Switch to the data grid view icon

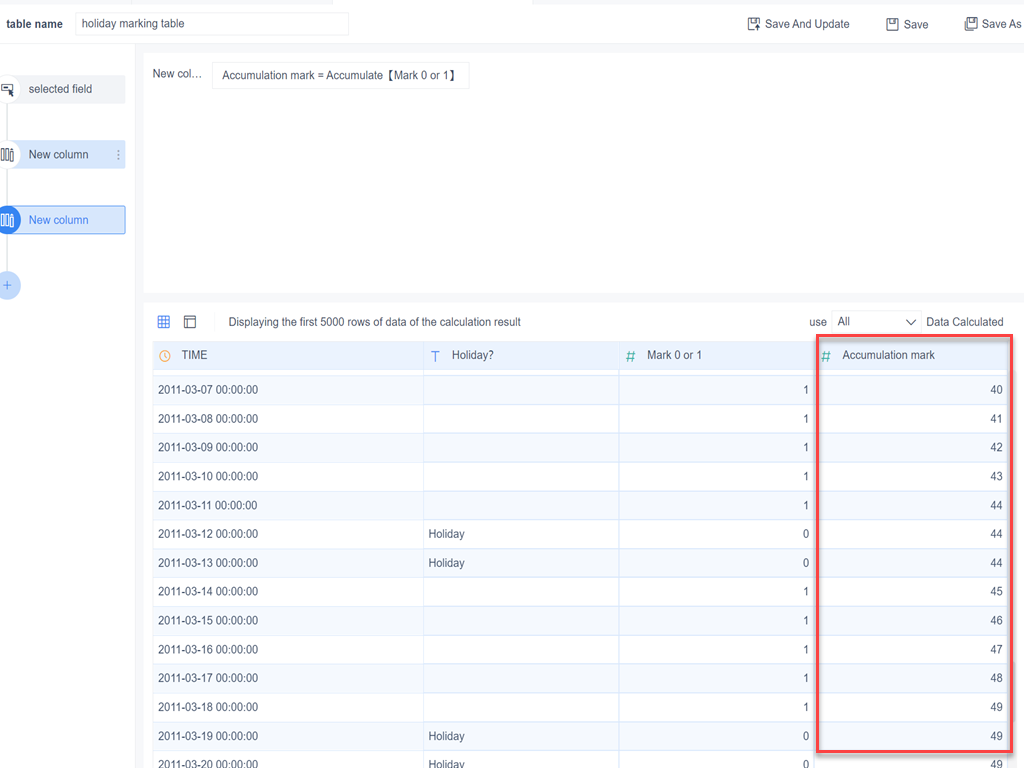pos(164,322)
